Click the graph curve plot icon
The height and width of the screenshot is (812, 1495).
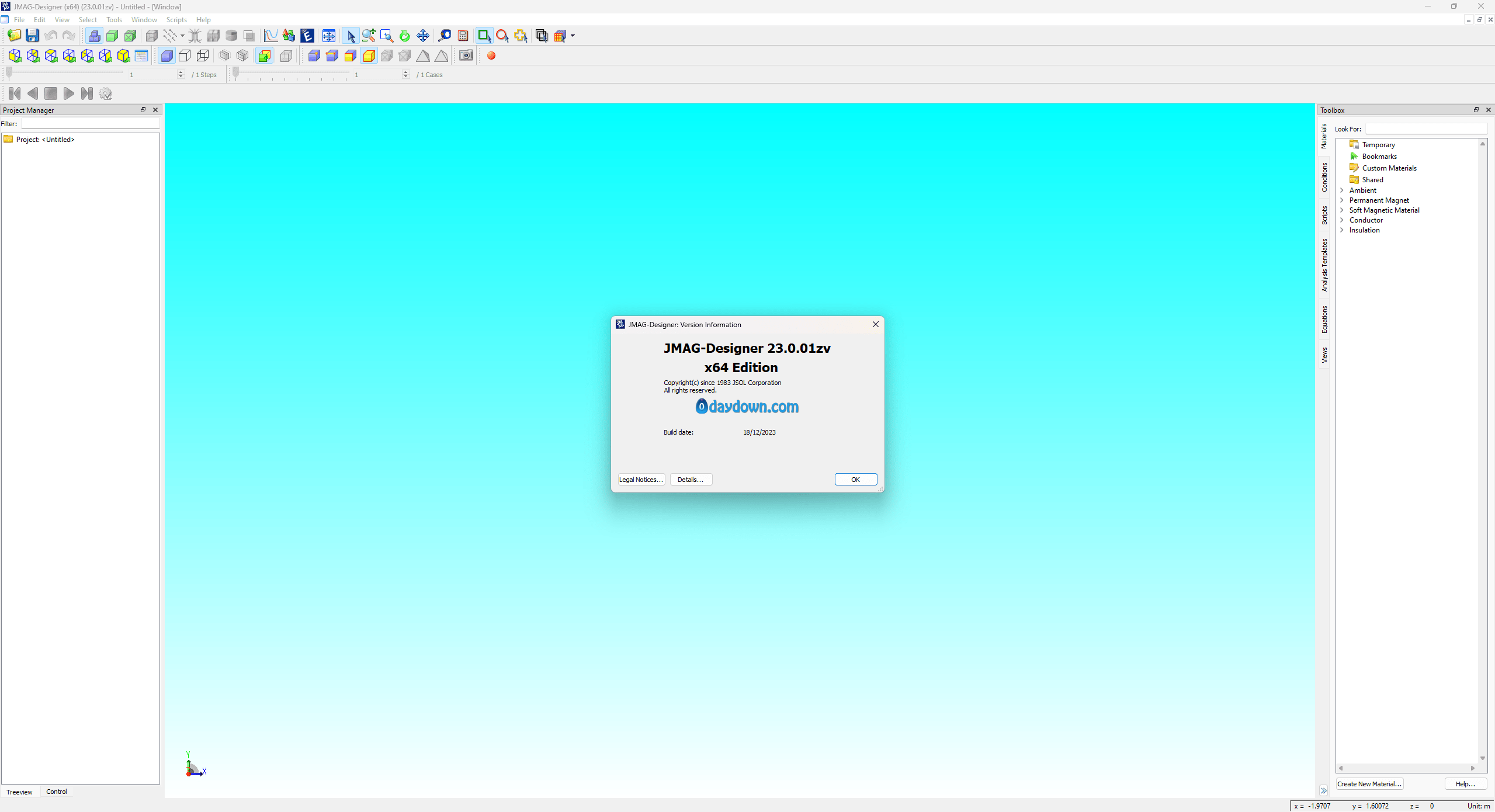tap(270, 36)
